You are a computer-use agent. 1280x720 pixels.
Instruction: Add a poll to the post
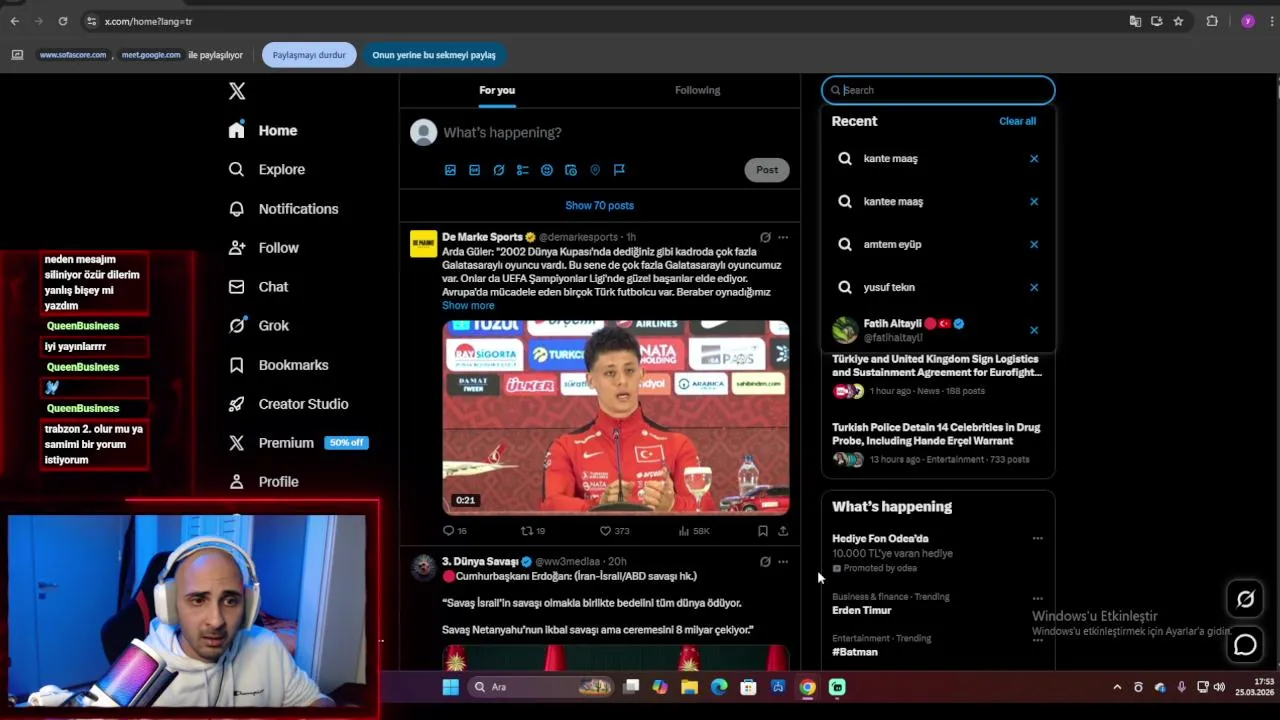522,170
